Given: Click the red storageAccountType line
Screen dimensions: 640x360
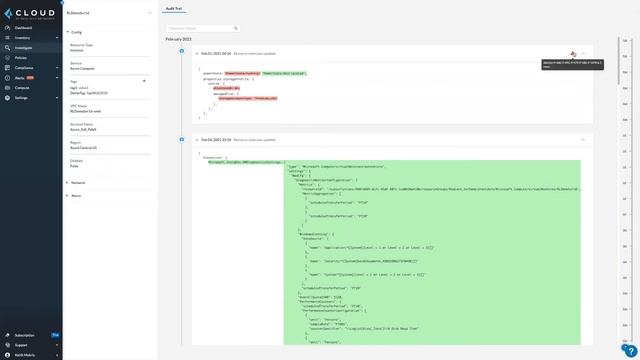Looking at the screenshot, I should pos(248,98).
